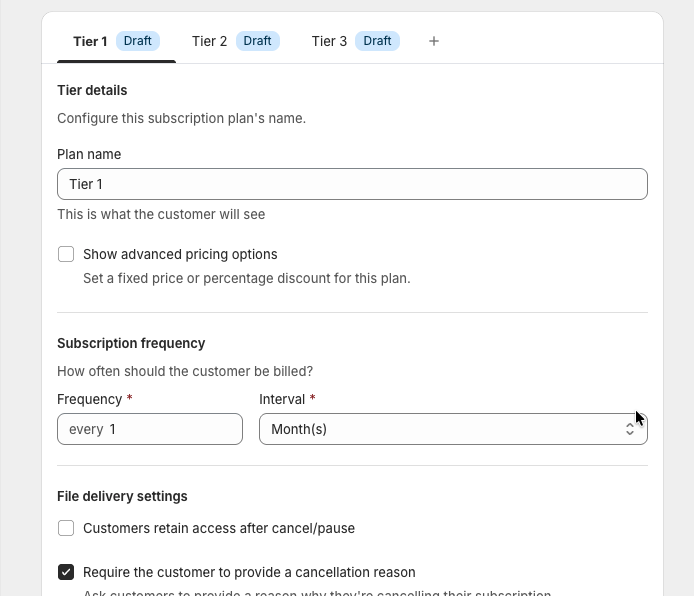
Task: Select the Tier 3 tab
Action: (329, 41)
